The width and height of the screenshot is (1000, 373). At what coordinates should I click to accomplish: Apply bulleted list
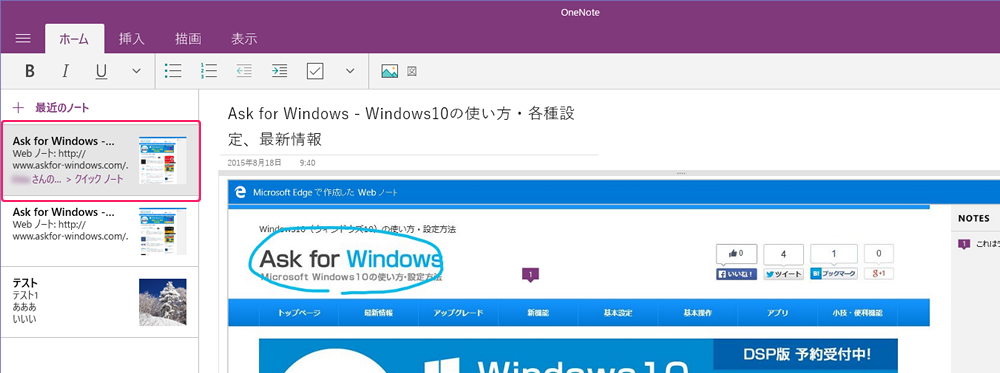(x=173, y=71)
